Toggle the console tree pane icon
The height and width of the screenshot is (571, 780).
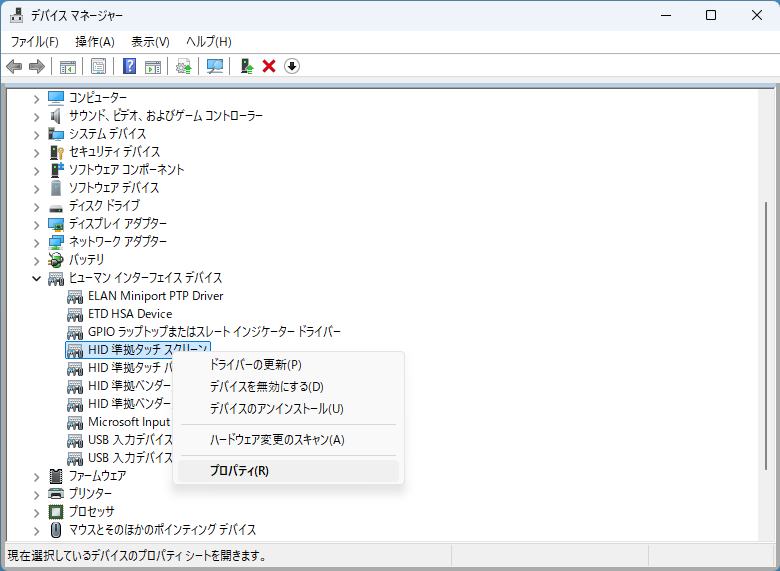pos(68,66)
